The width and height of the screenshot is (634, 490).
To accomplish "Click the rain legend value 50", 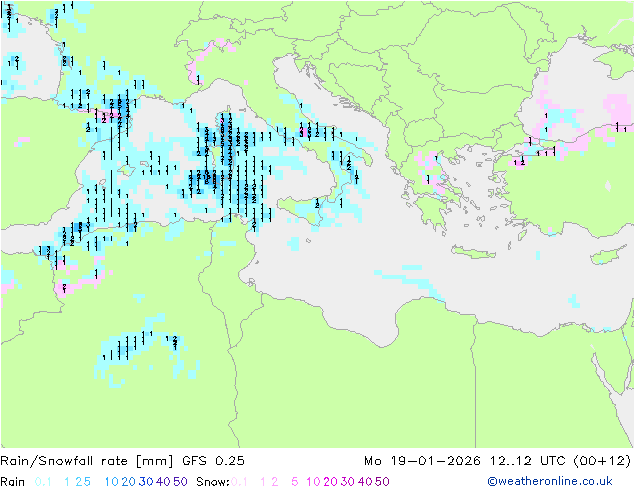I will coord(180,482).
